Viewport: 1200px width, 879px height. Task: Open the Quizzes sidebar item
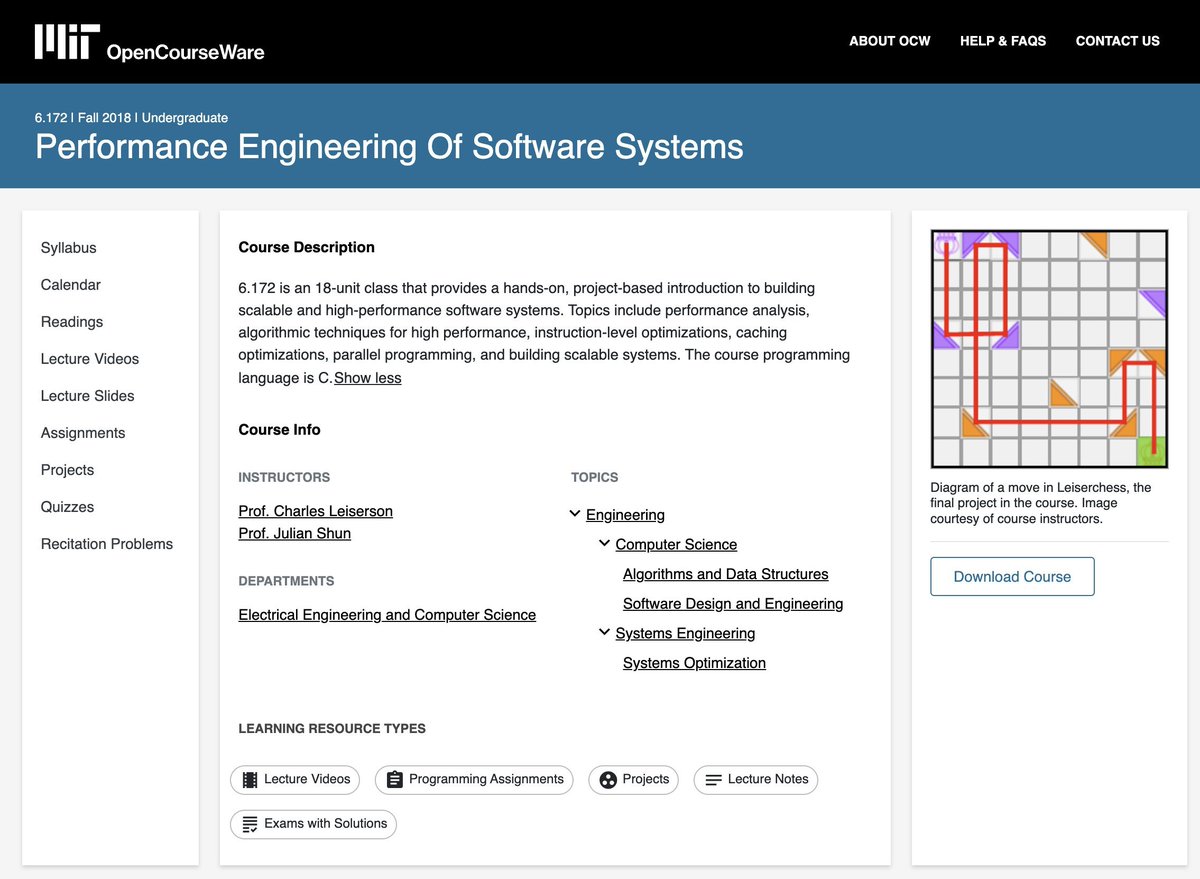coord(67,507)
